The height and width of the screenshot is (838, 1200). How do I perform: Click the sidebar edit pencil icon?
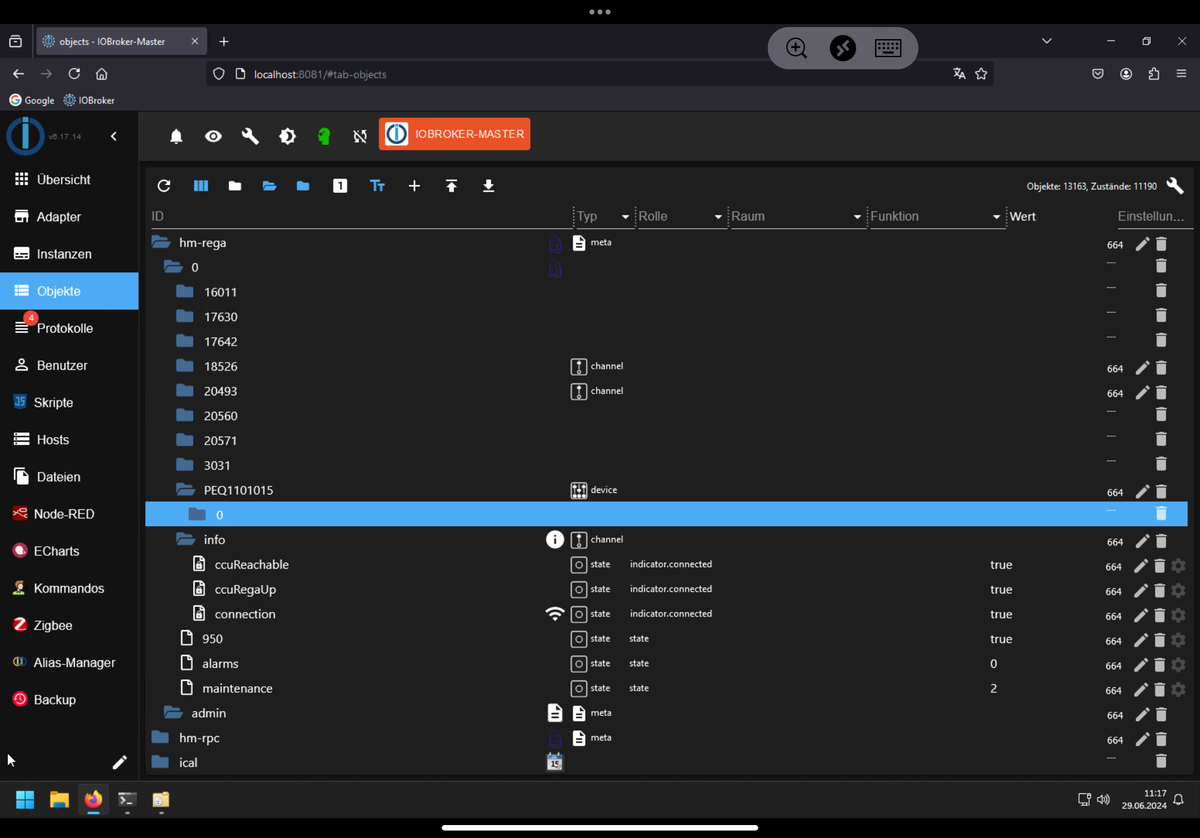(x=119, y=762)
